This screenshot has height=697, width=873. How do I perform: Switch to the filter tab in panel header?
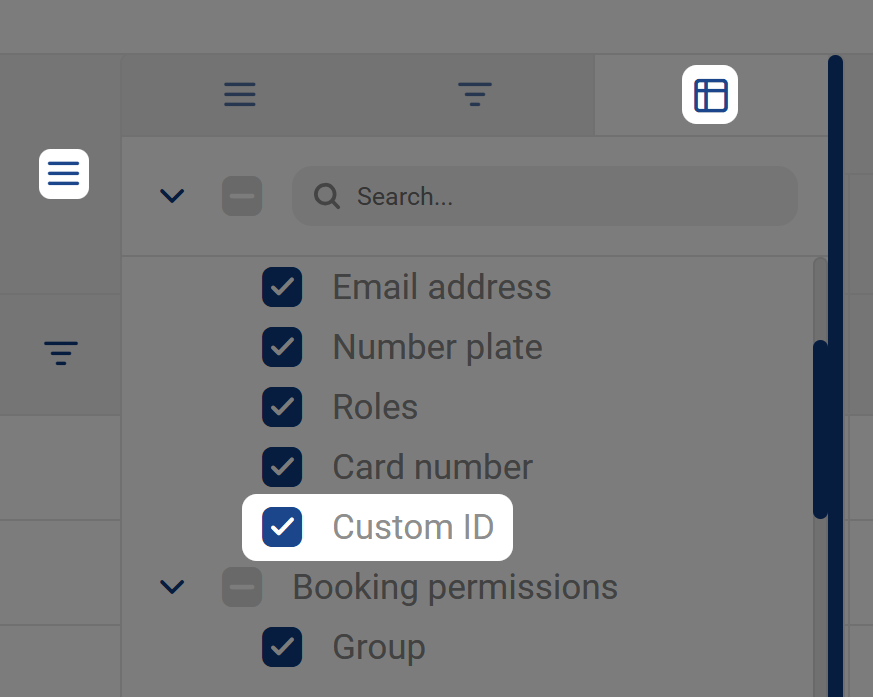[474, 94]
